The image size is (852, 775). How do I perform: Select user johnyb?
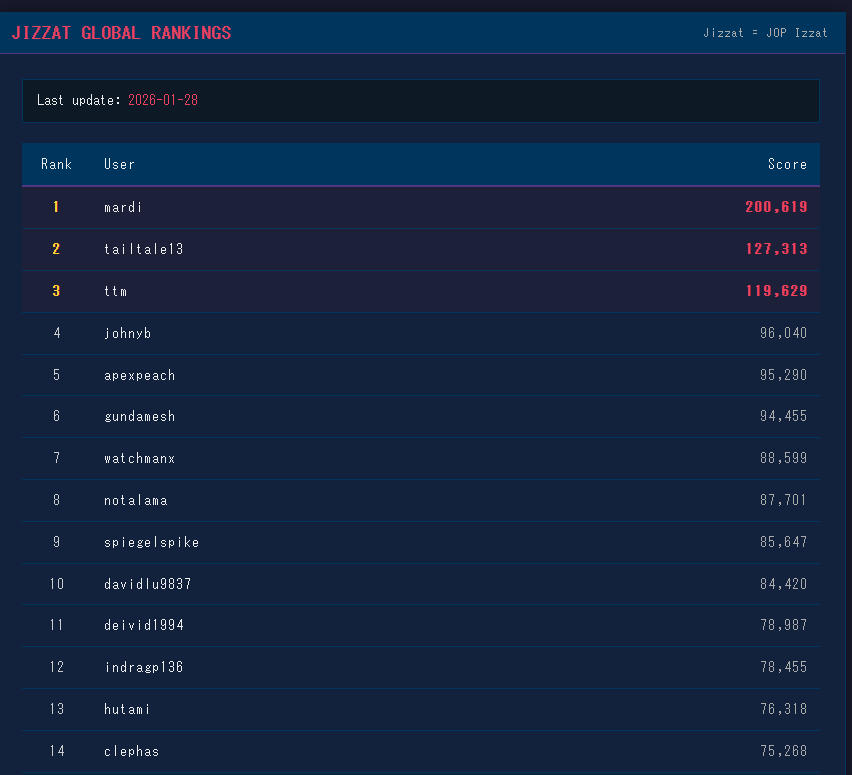[x=127, y=333]
